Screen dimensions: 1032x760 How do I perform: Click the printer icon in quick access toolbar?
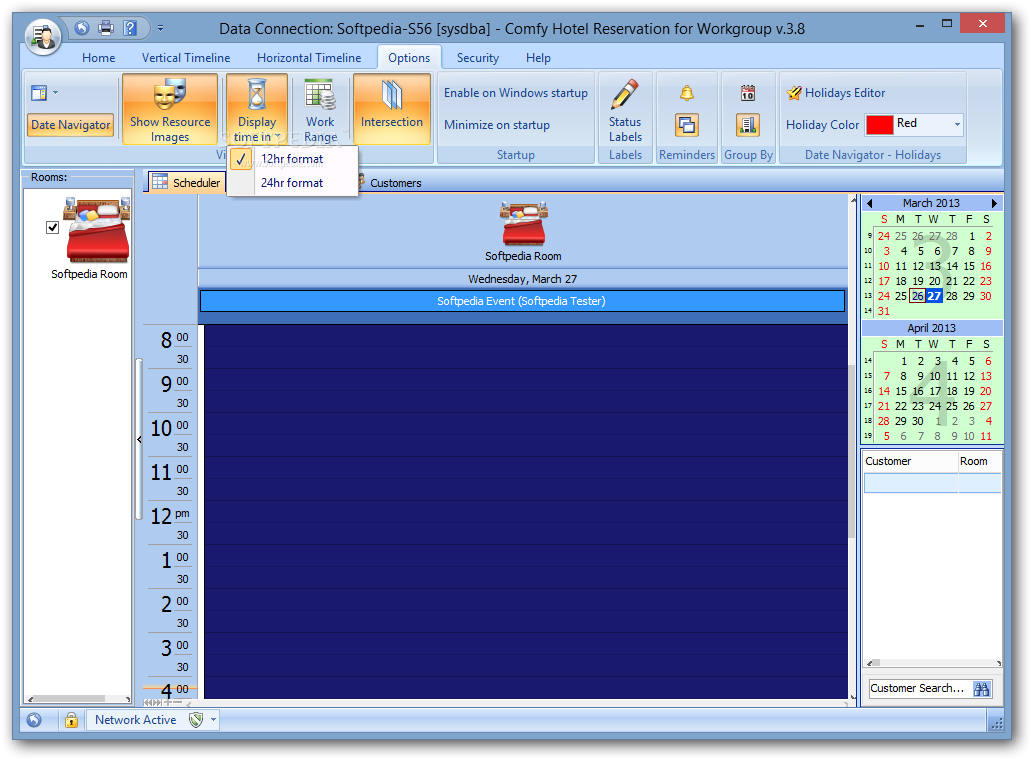[x=106, y=28]
